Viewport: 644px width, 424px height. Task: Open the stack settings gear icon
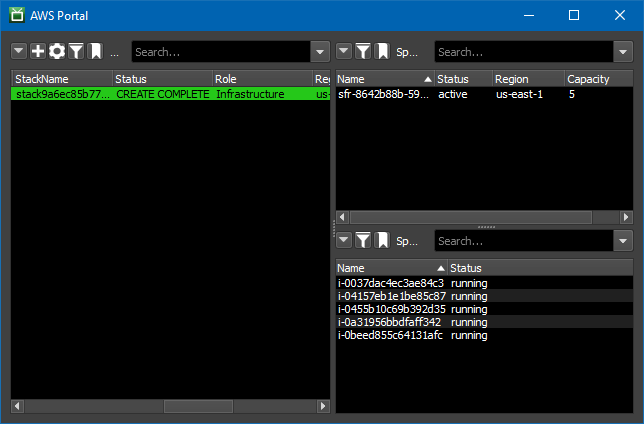pos(57,51)
